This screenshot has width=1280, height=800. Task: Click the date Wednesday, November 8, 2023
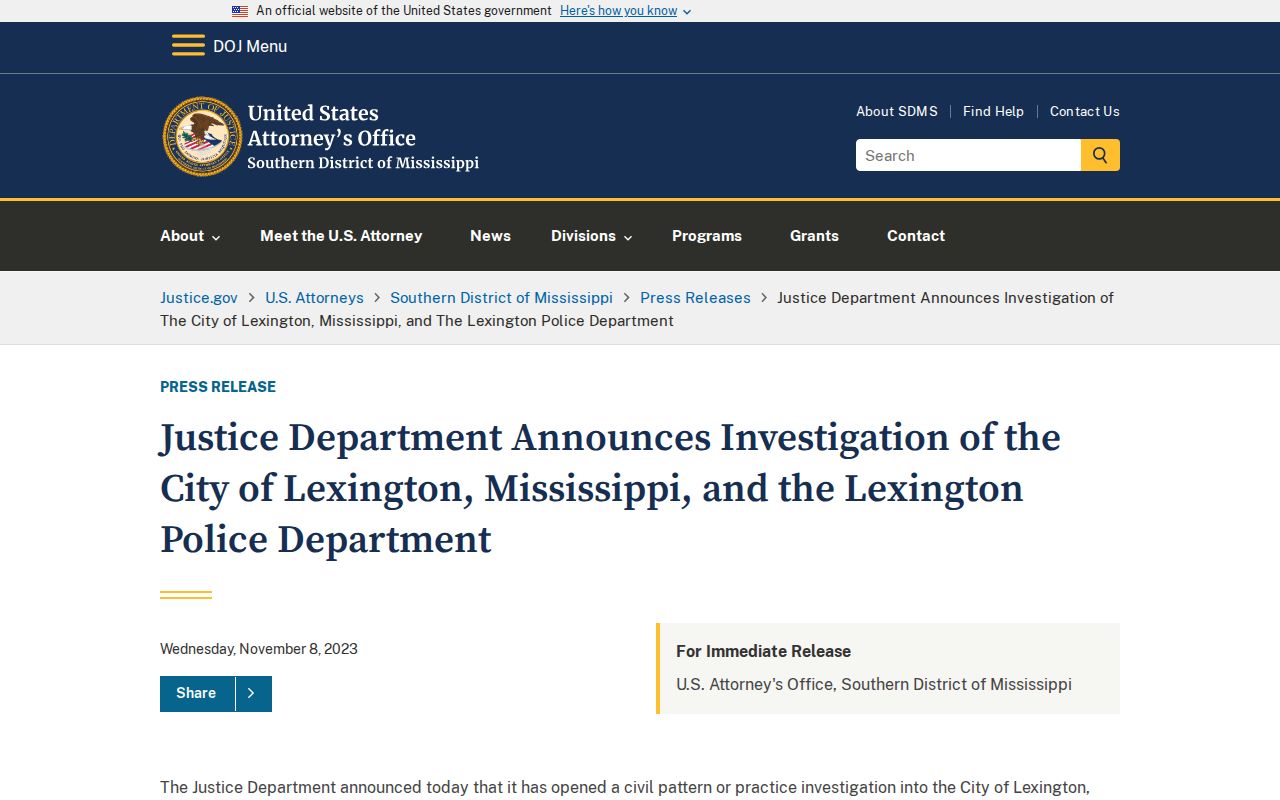point(259,649)
